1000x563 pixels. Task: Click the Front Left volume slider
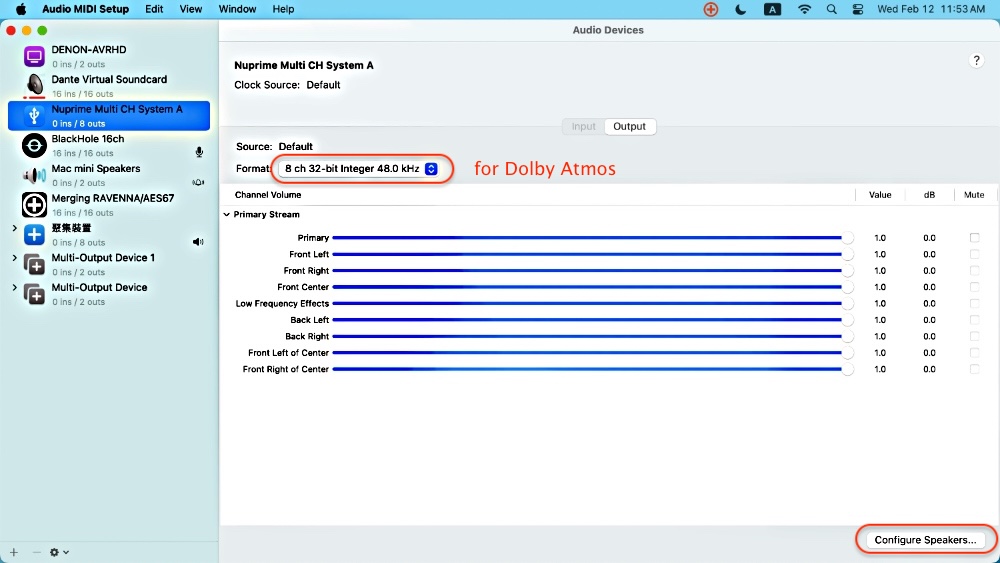[590, 254]
